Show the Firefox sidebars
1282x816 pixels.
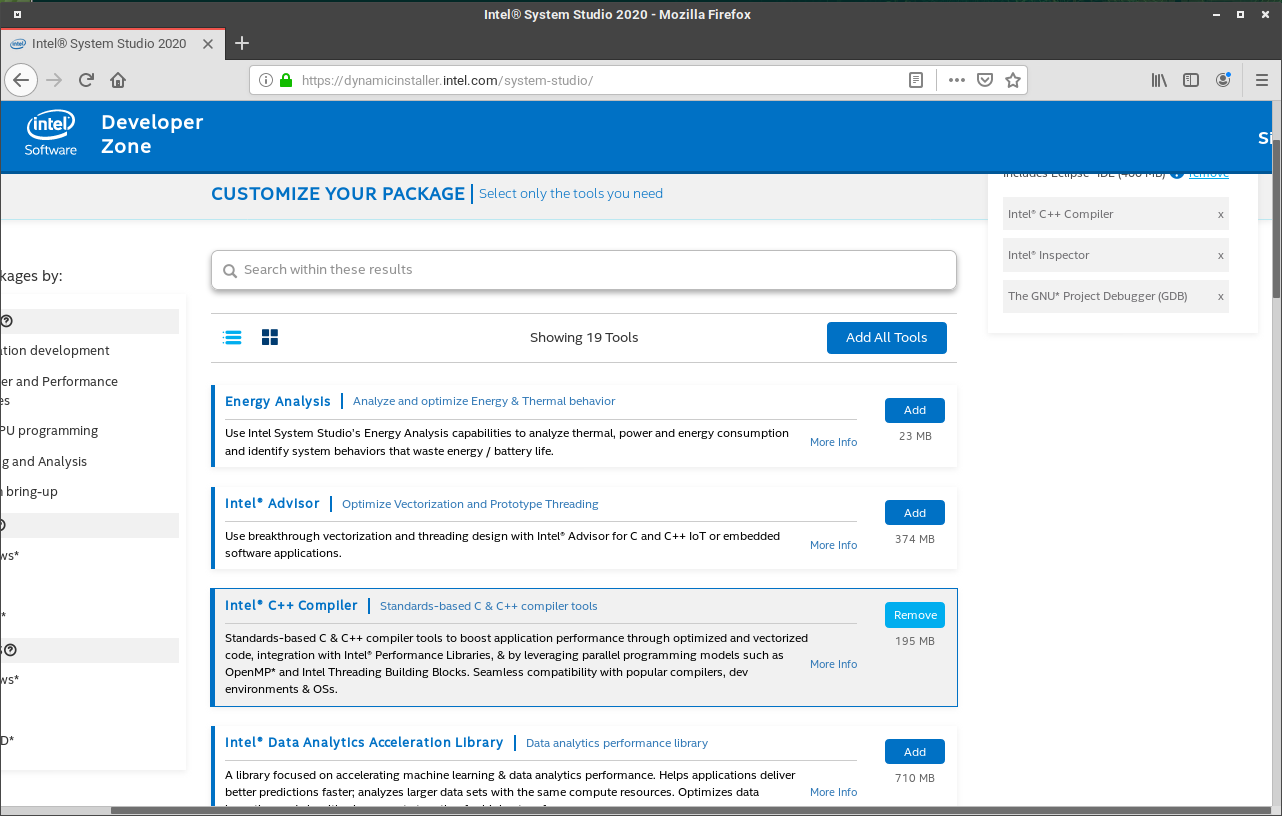pyautogui.click(x=1191, y=80)
